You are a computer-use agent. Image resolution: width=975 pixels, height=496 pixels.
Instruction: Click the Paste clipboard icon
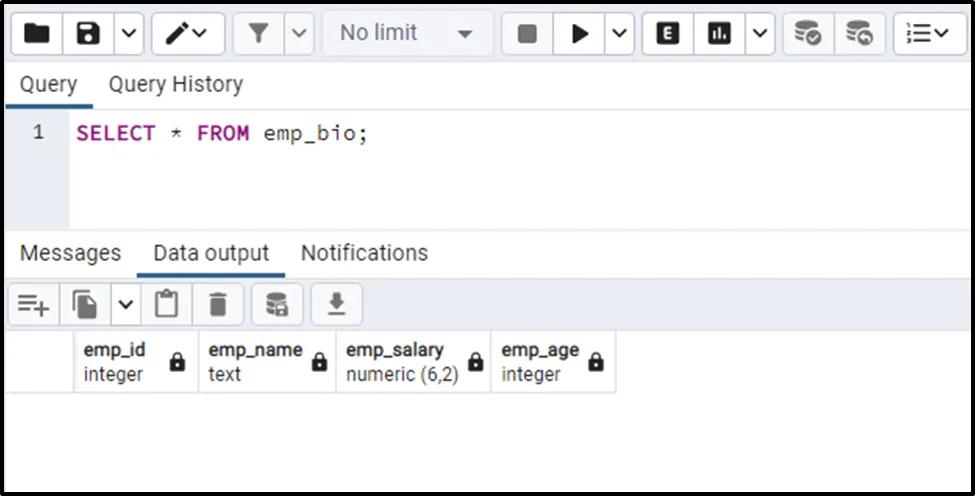point(166,305)
